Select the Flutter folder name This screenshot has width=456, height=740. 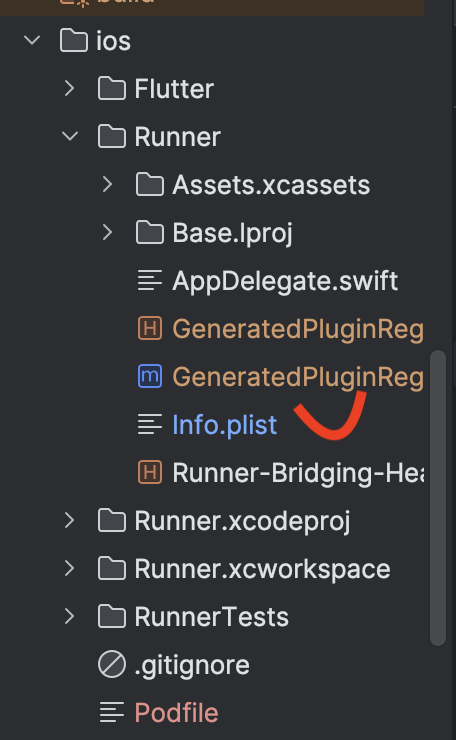174,89
